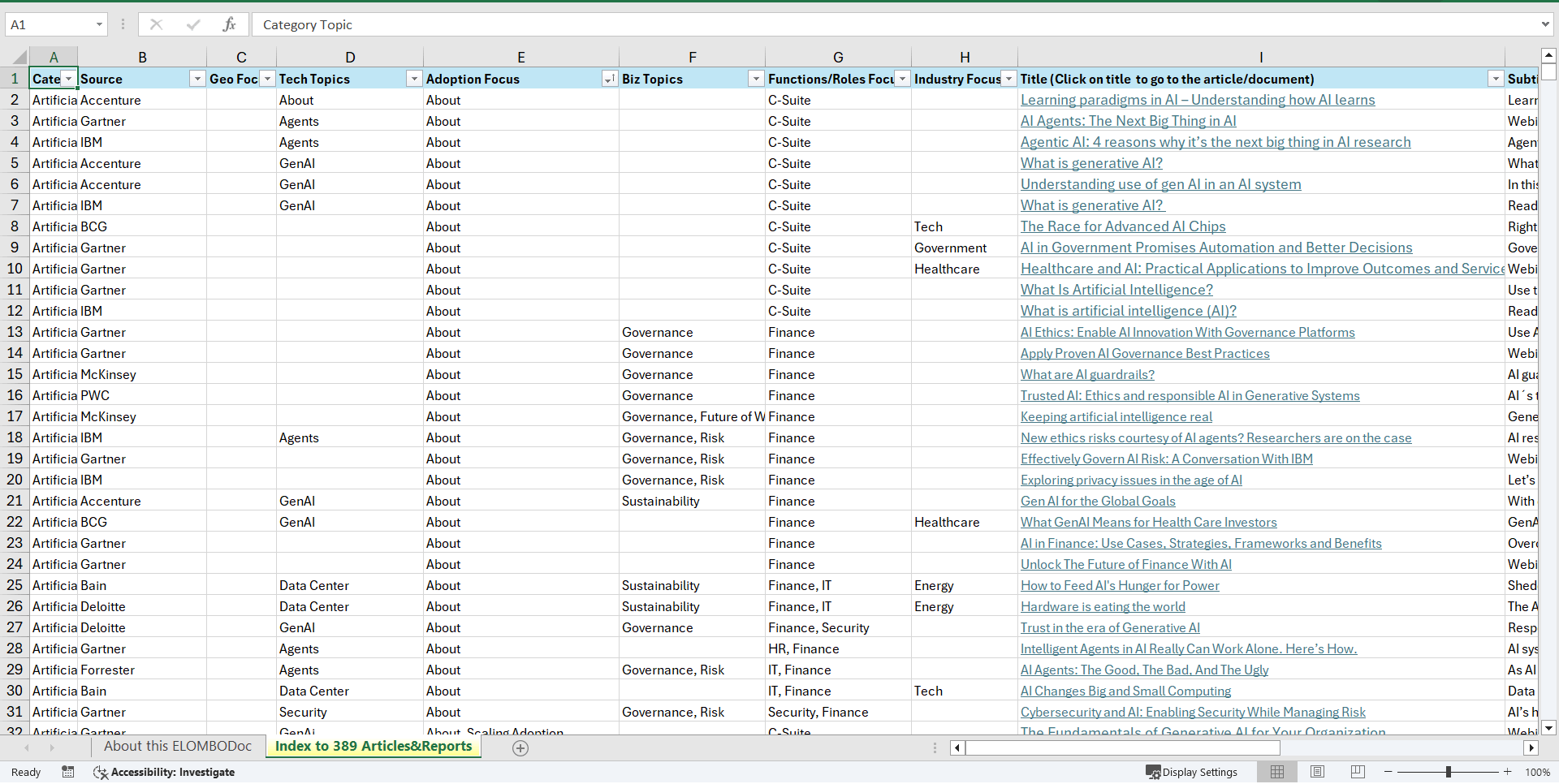This screenshot has width=1559, height=784.
Task: Open the Tech Topics filter dropdown
Action: [414, 79]
